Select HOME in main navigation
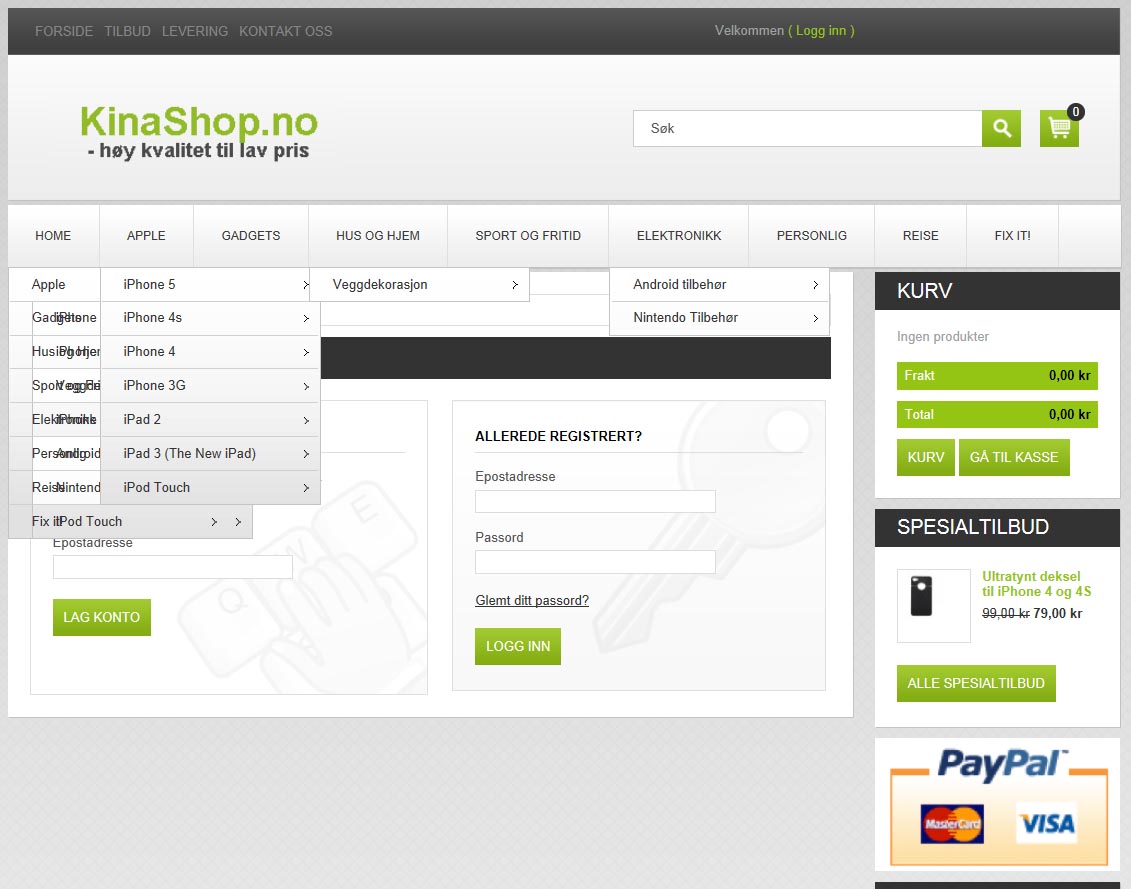Screen dimensions: 1131x889 point(53,236)
